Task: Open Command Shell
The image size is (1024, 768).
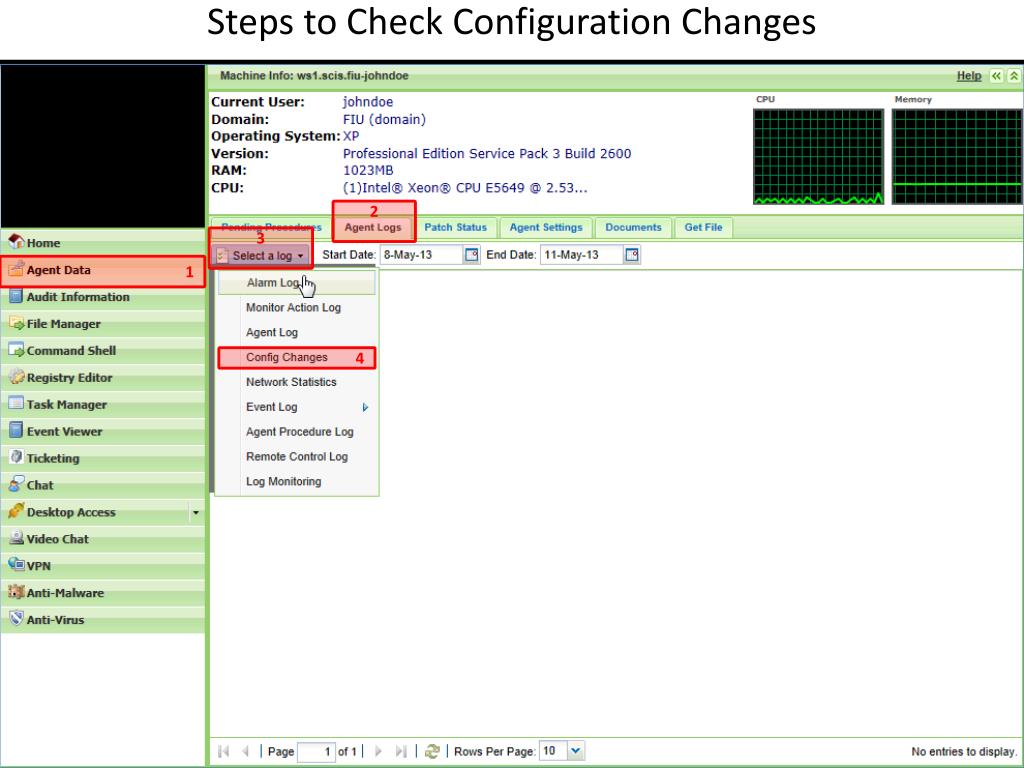Action: pyautogui.click(x=102, y=351)
